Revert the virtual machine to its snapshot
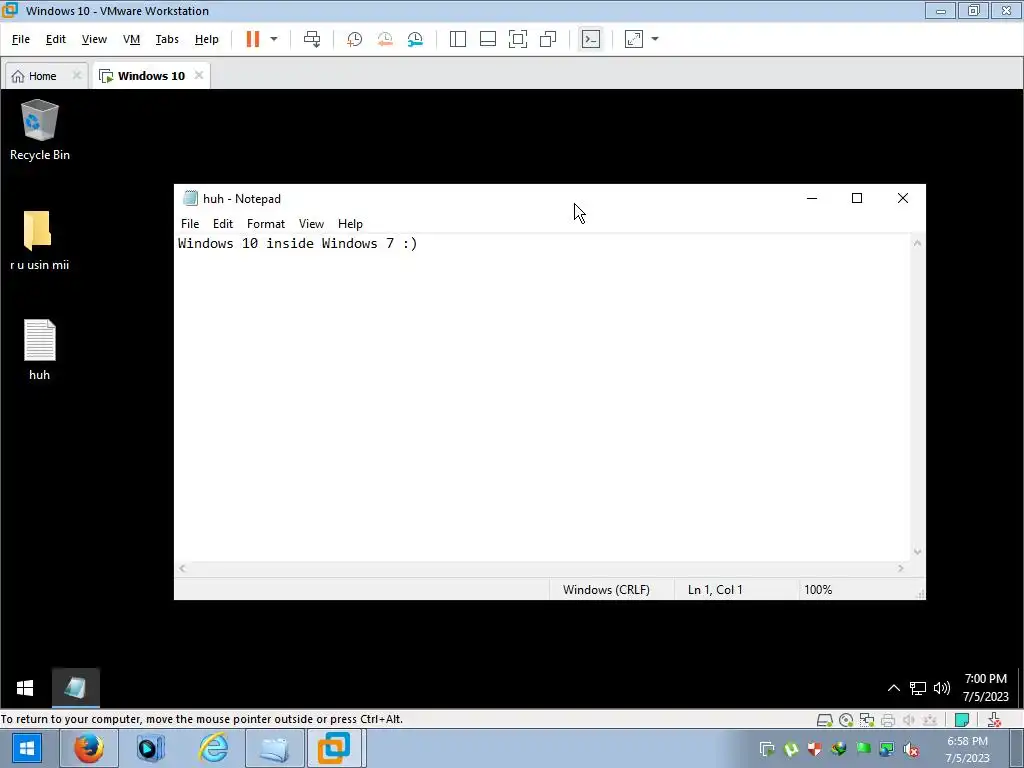This screenshot has width=1024, height=768. point(385,39)
